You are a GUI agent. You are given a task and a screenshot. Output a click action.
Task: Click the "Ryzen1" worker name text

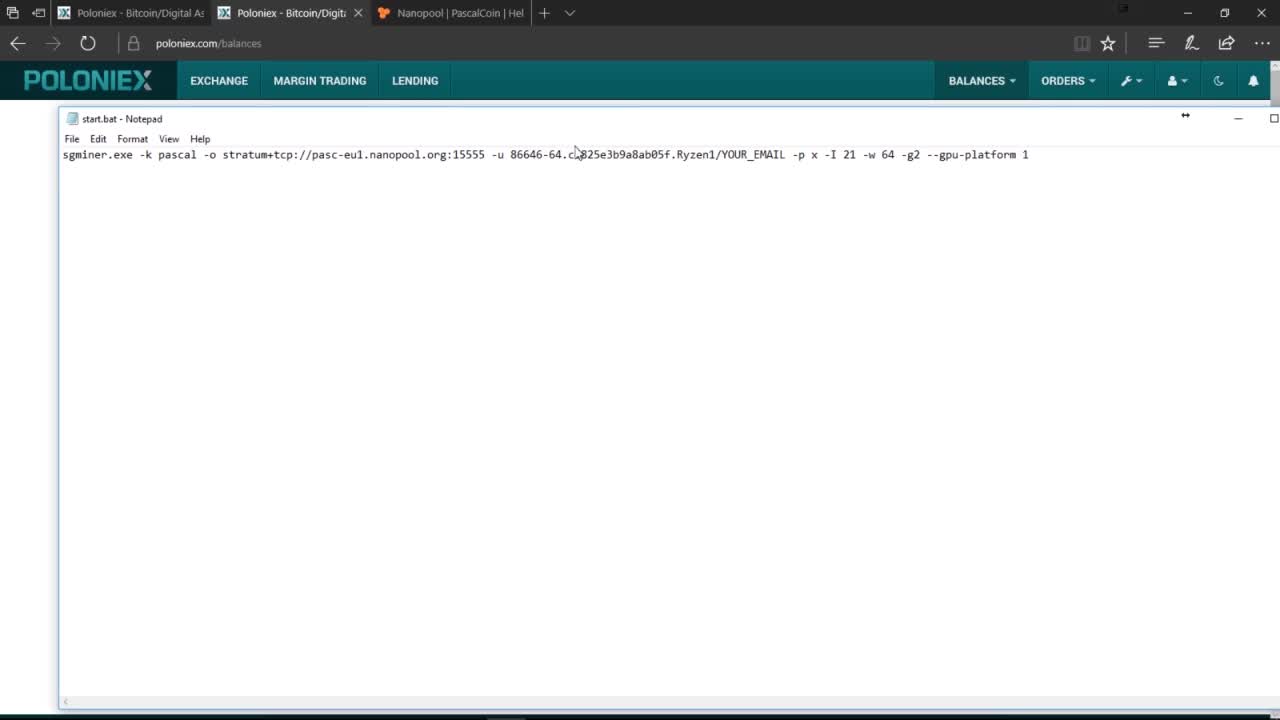tap(696, 155)
